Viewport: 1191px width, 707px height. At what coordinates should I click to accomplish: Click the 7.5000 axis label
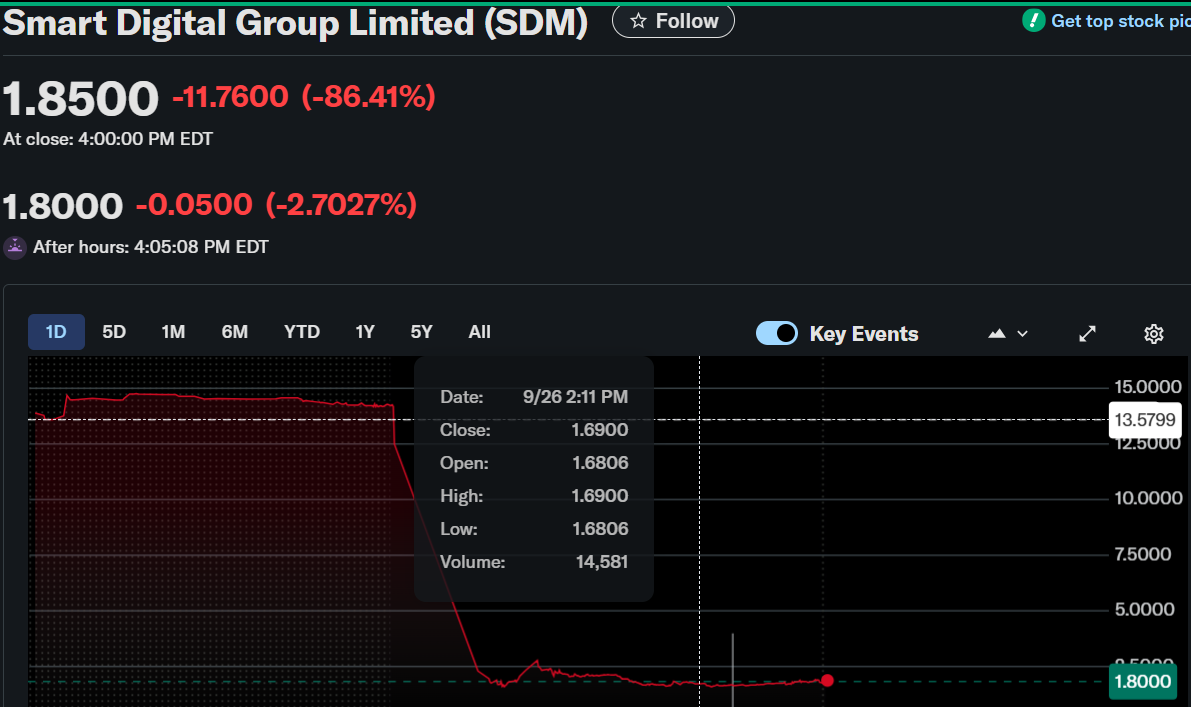click(1142, 554)
